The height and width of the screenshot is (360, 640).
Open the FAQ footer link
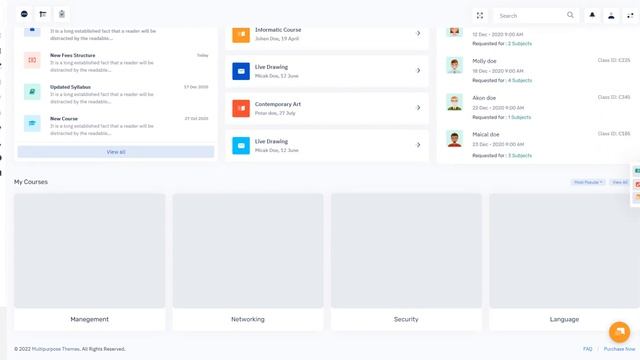point(587,349)
